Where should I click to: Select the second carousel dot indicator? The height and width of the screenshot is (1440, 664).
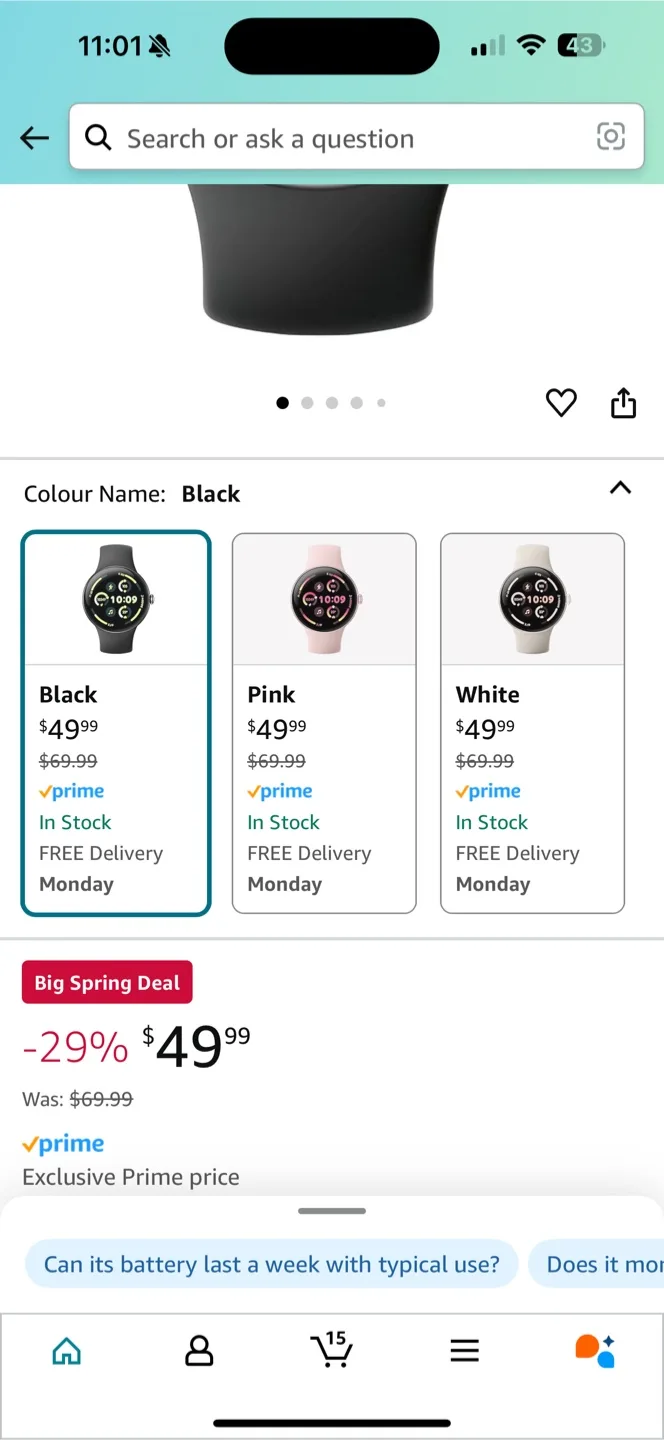click(x=307, y=403)
